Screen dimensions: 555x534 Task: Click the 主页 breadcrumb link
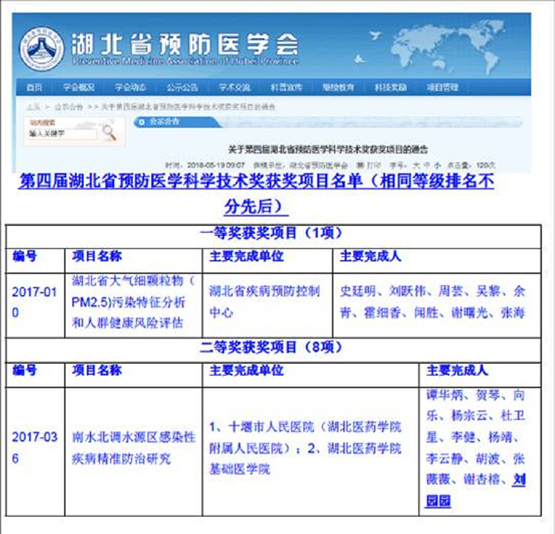[33, 107]
